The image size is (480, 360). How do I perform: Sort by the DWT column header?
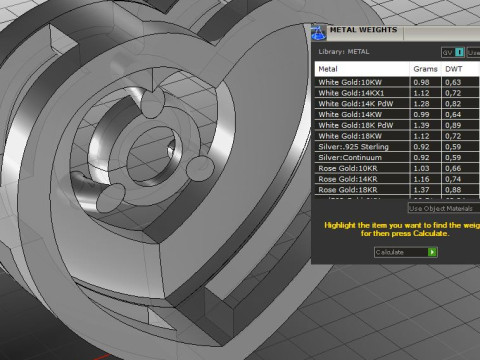pos(461,69)
